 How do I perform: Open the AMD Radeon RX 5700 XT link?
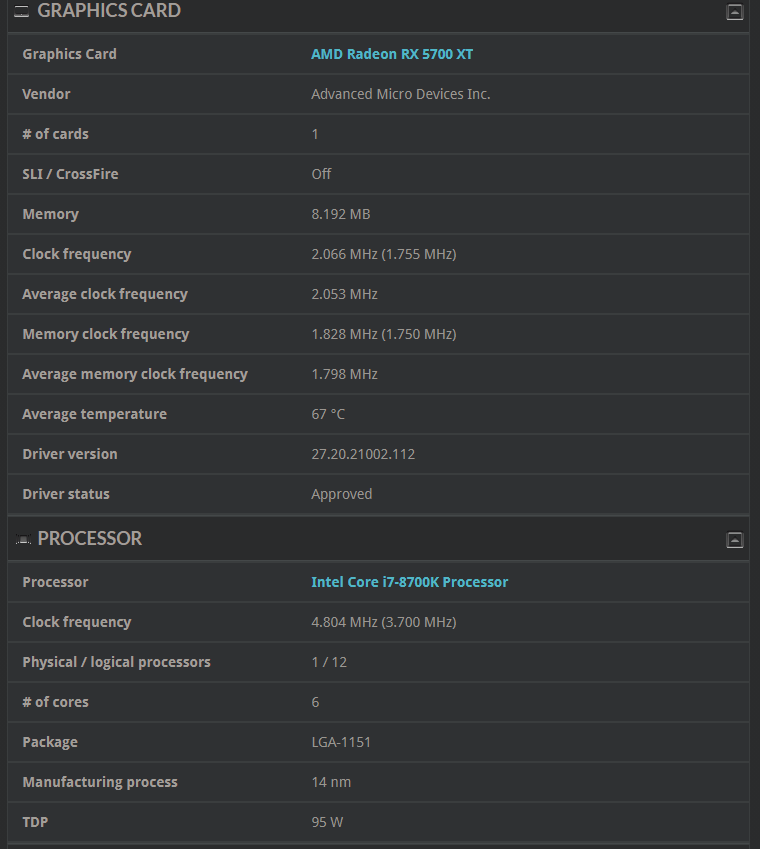pos(392,54)
